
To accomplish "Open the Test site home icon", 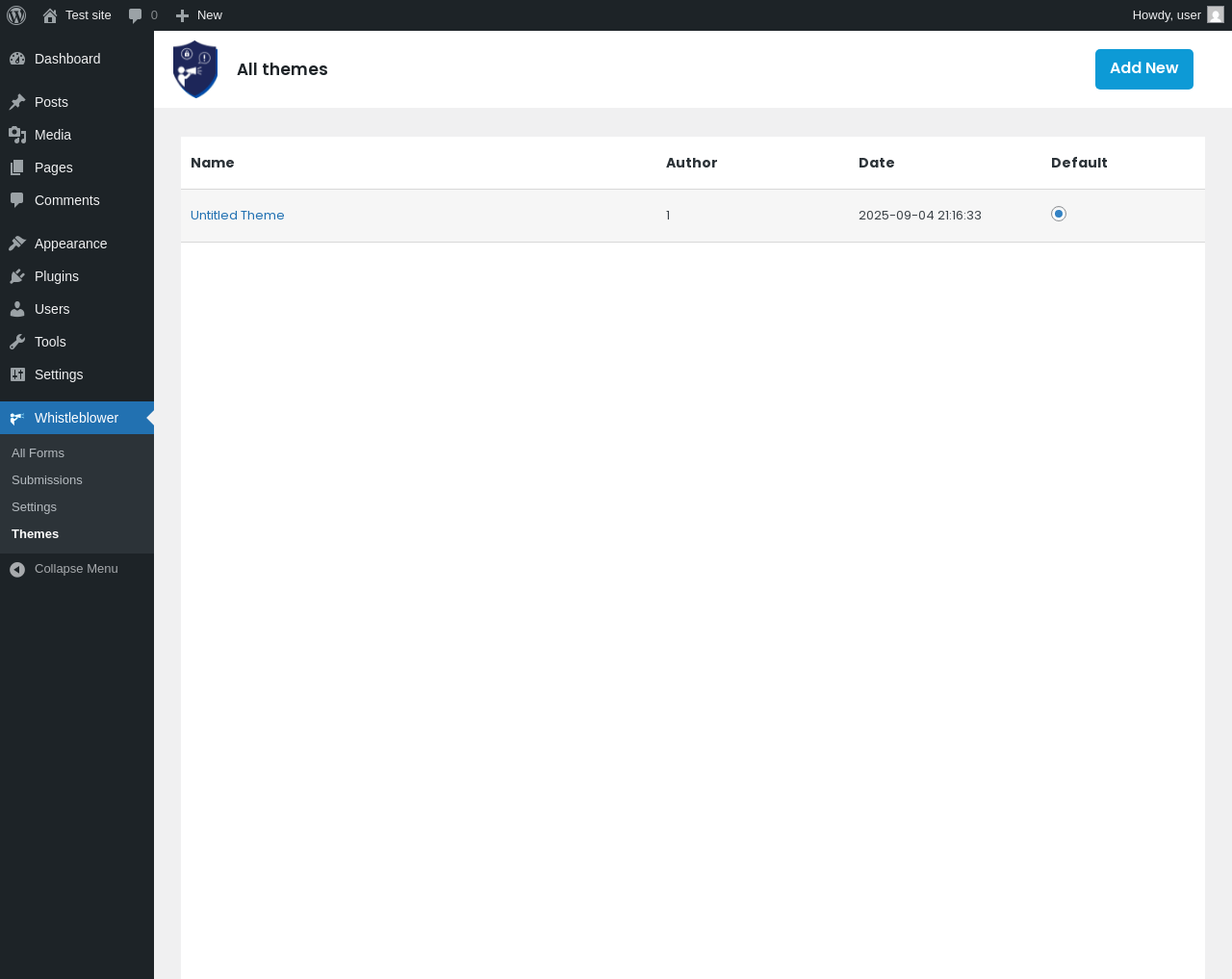I will (50, 15).
